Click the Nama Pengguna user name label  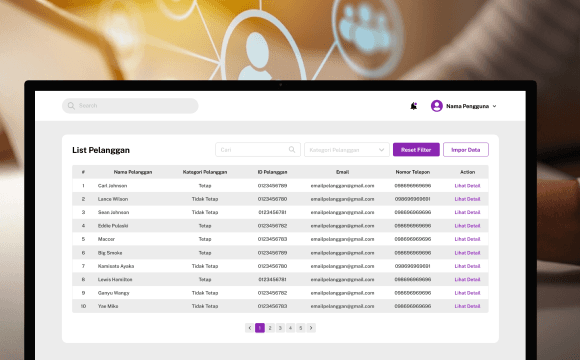[468, 106]
